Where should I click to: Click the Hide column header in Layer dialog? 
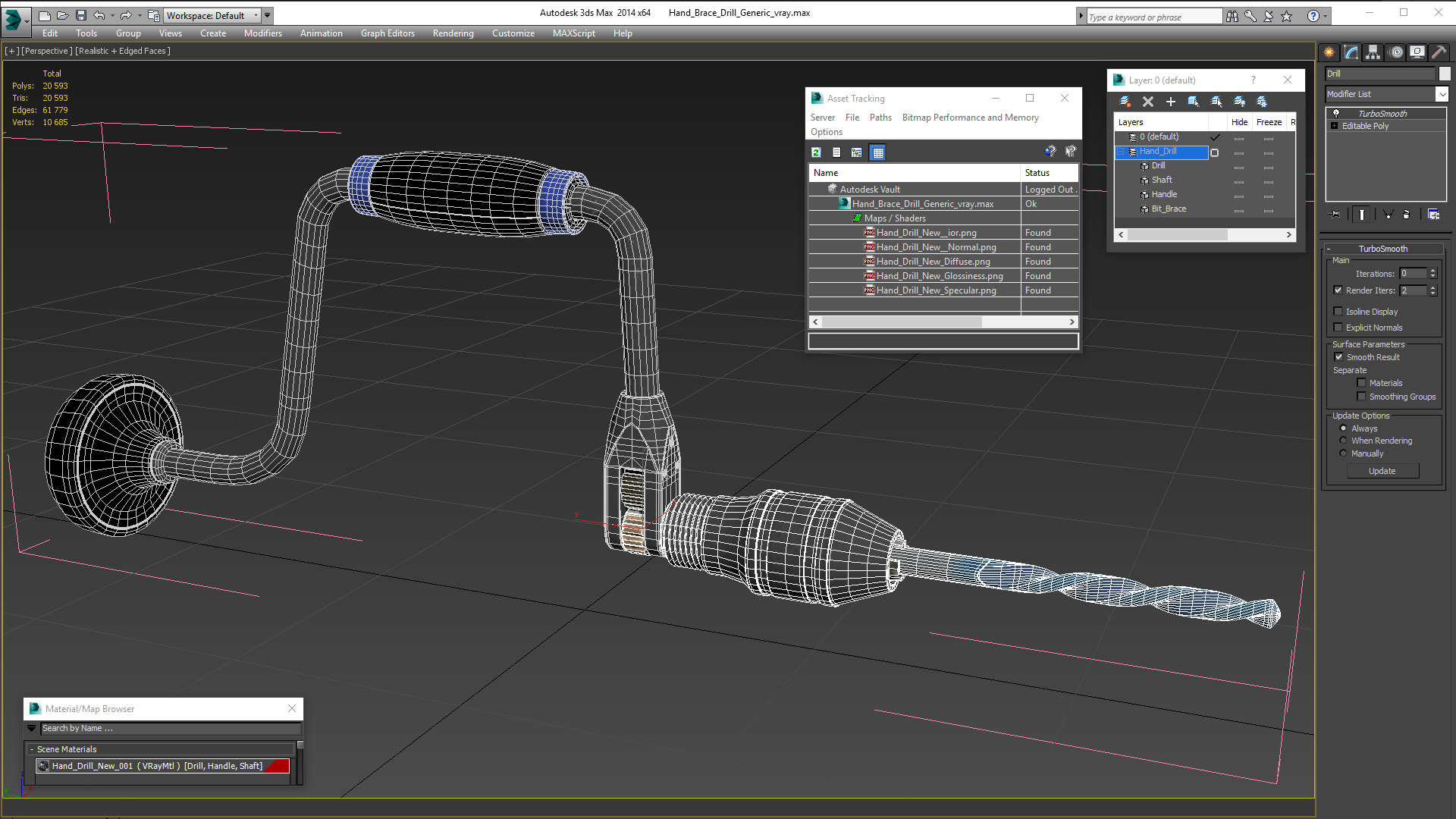pyautogui.click(x=1239, y=122)
